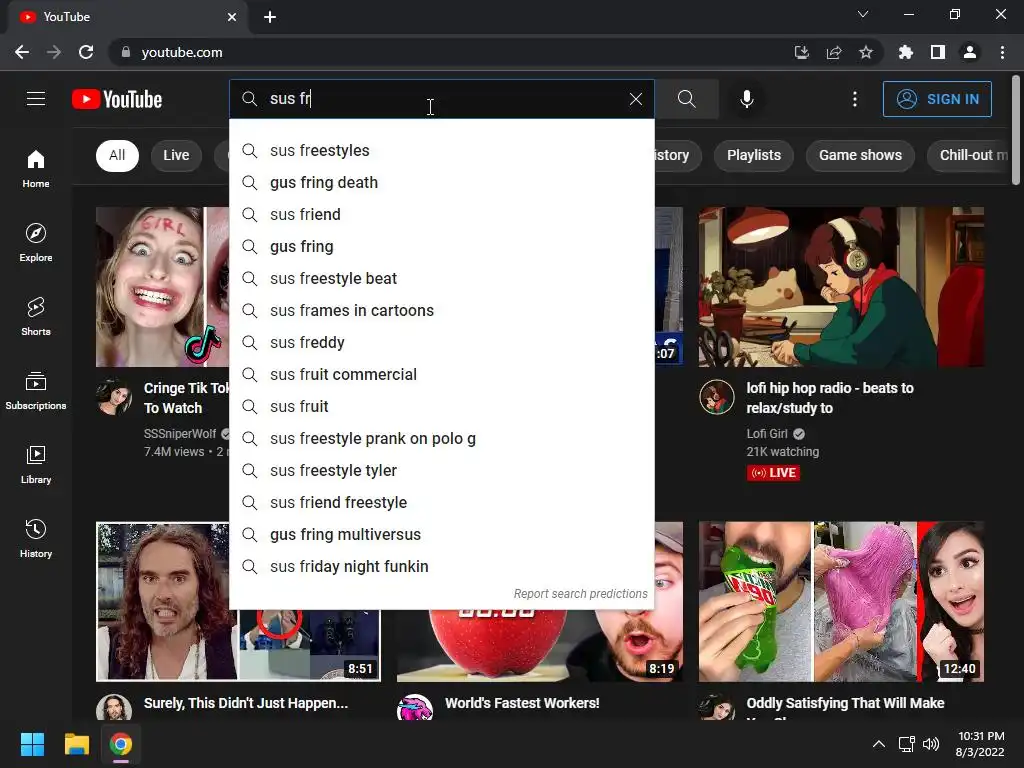Reload the page
This screenshot has width=1024, height=768.
click(x=86, y=52)
